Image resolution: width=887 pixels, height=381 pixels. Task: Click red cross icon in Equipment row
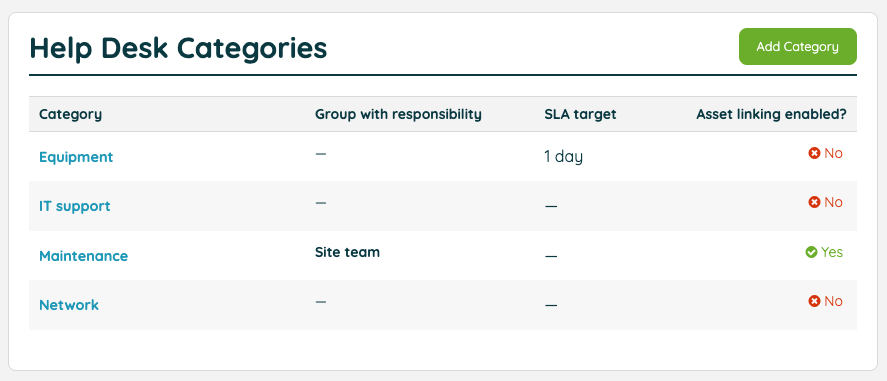pyautogui.click(x=814, y=153)
